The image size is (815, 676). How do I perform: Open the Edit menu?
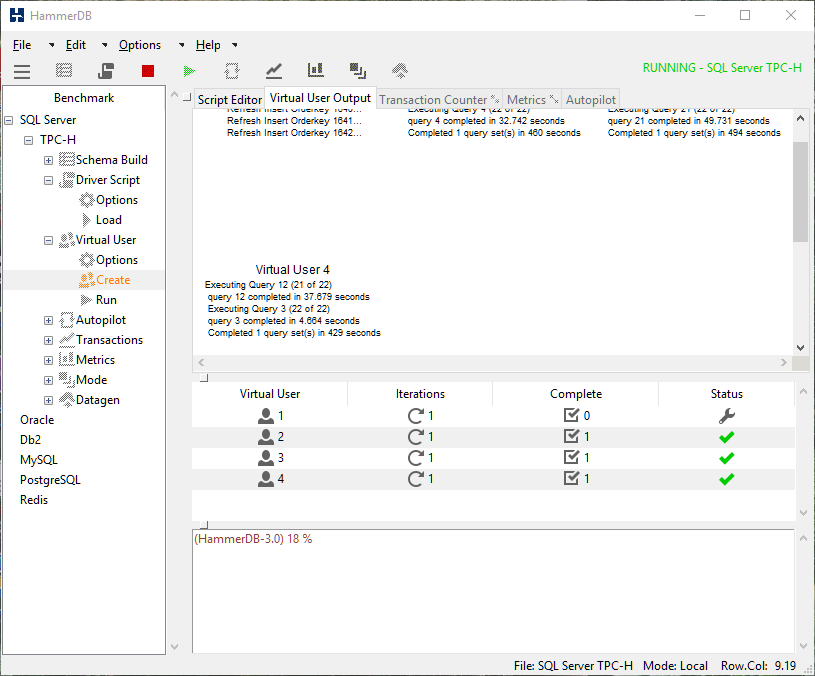coord(75,45)
